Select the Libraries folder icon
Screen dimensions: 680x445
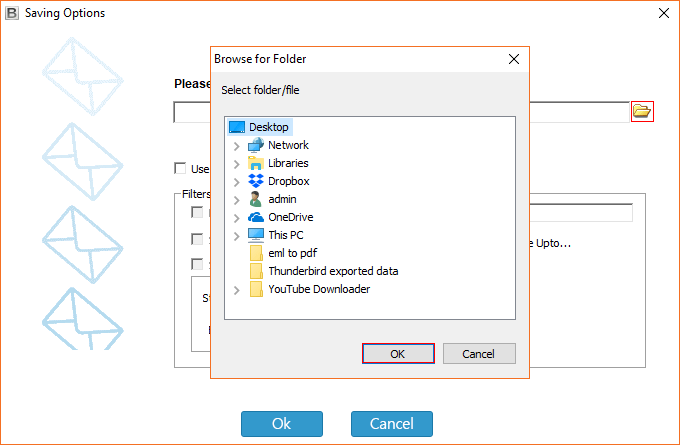click(255, 163)
